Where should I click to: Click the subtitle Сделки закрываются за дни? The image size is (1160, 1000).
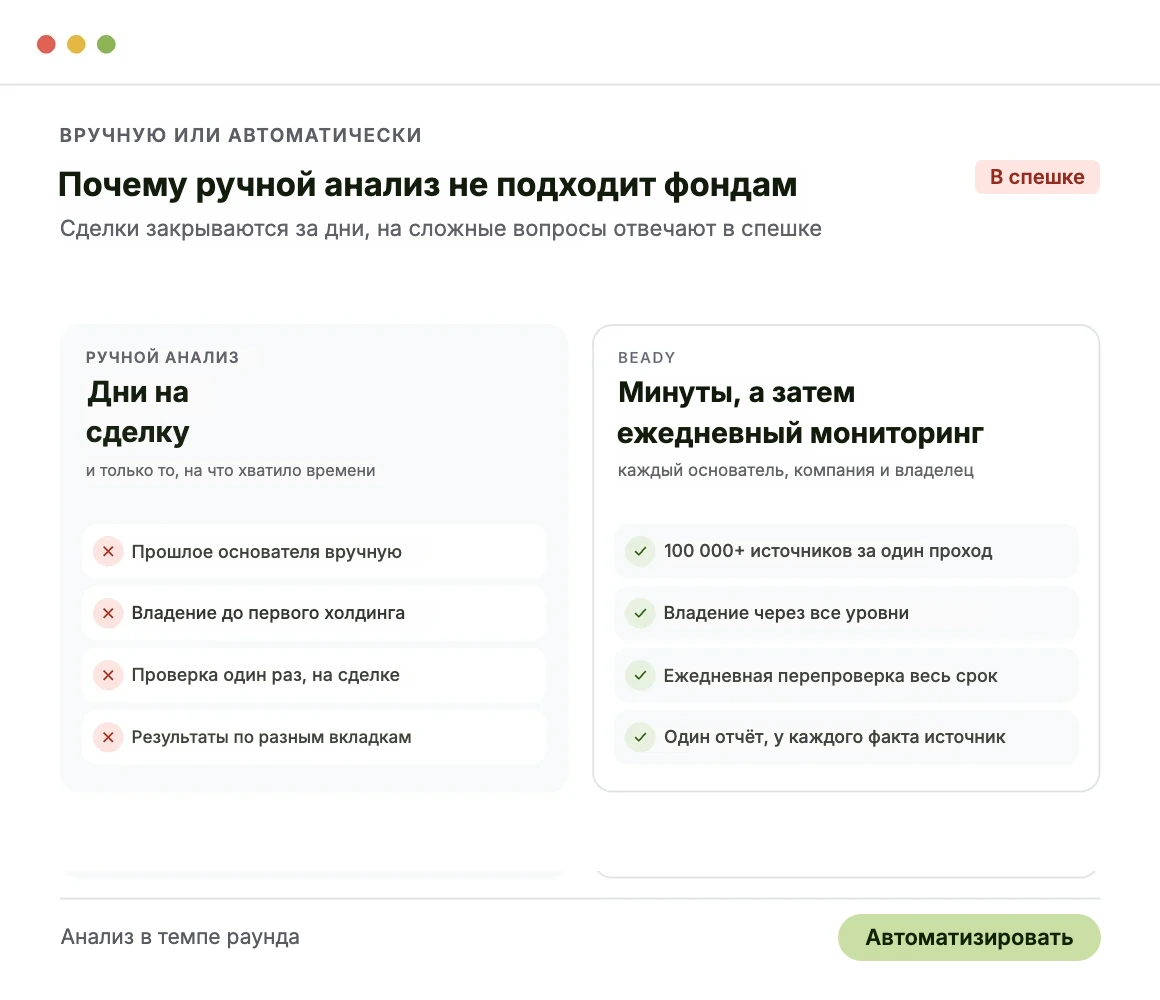[441, 229]
